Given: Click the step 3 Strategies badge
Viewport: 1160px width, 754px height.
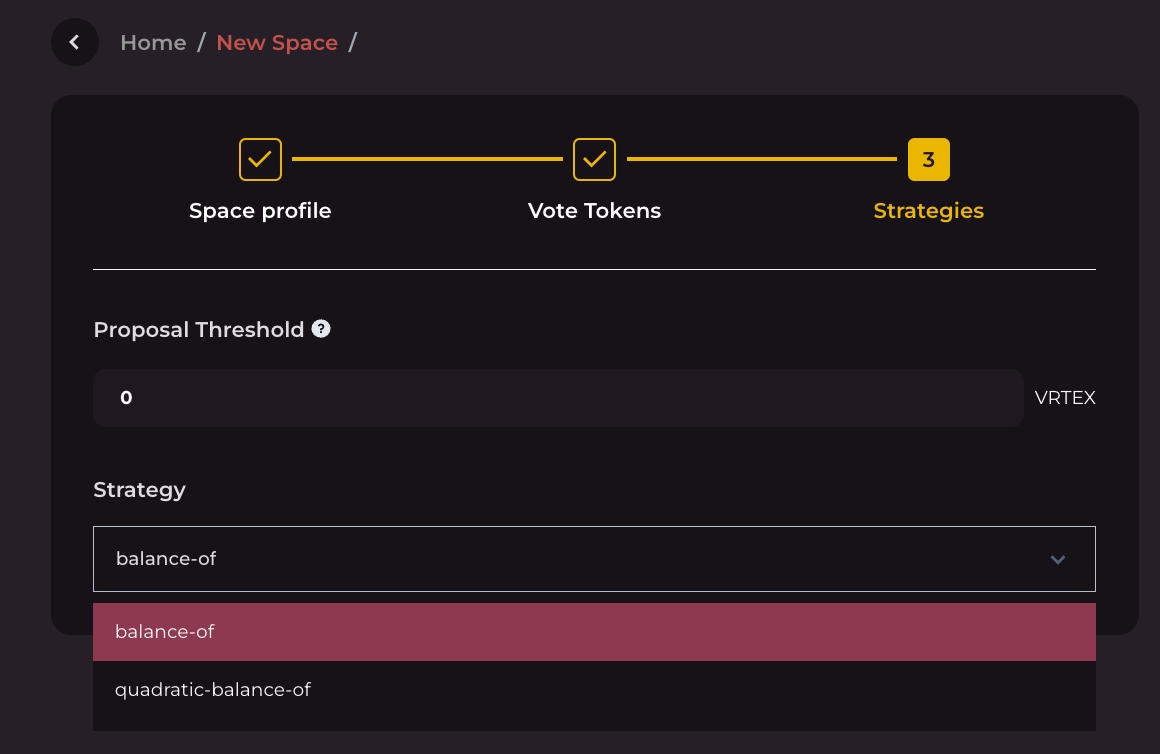Looking at the screenshot, I should [928, 160].
